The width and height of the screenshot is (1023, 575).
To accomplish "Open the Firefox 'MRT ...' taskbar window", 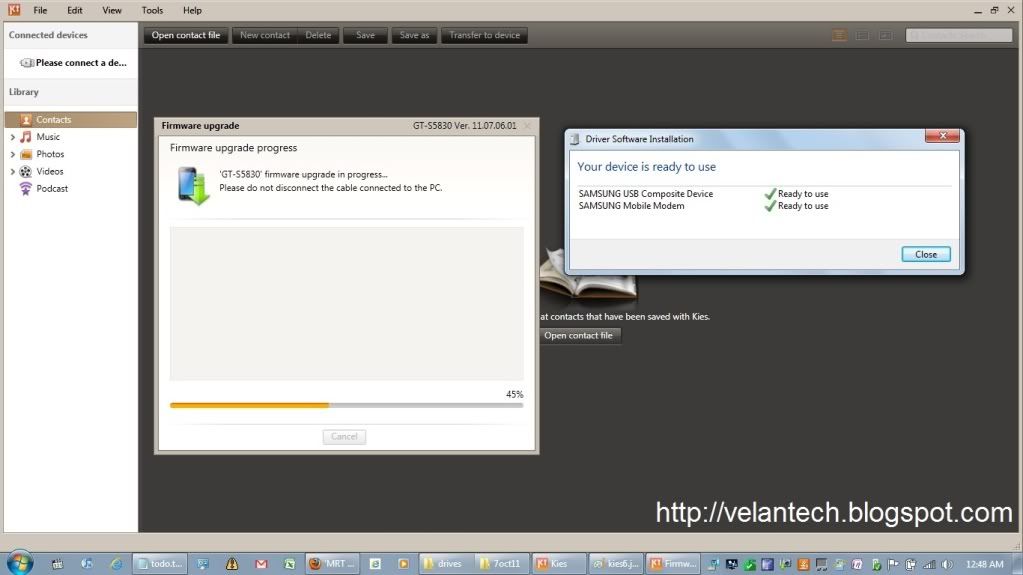I will 332,564.
